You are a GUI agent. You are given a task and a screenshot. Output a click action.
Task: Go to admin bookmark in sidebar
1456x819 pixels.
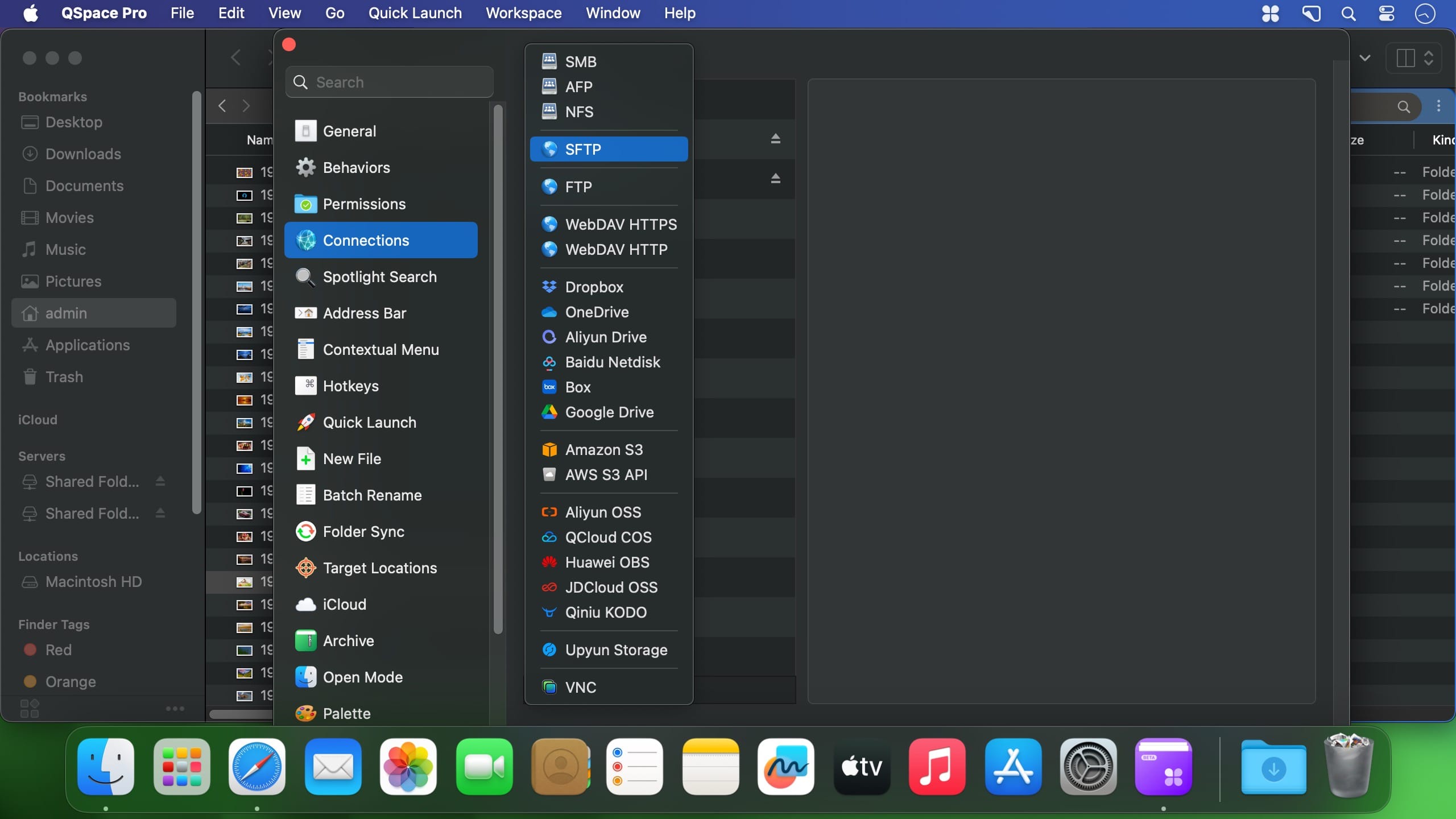pyautogui.click(x=66, y=313)
